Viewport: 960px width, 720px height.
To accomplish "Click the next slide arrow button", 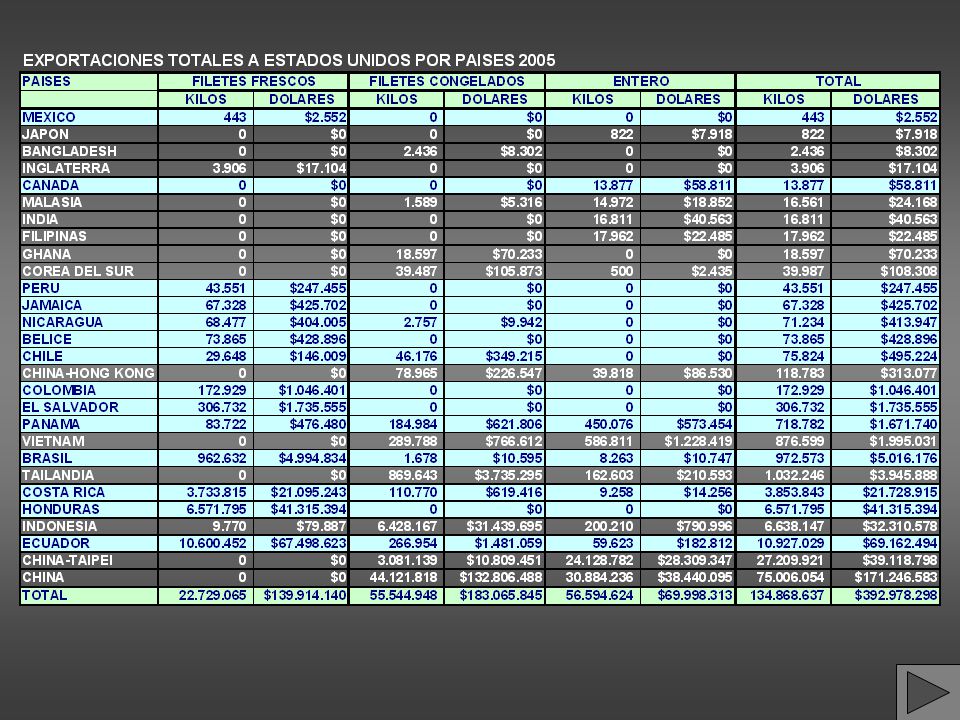I will click(x=928, y=692).
